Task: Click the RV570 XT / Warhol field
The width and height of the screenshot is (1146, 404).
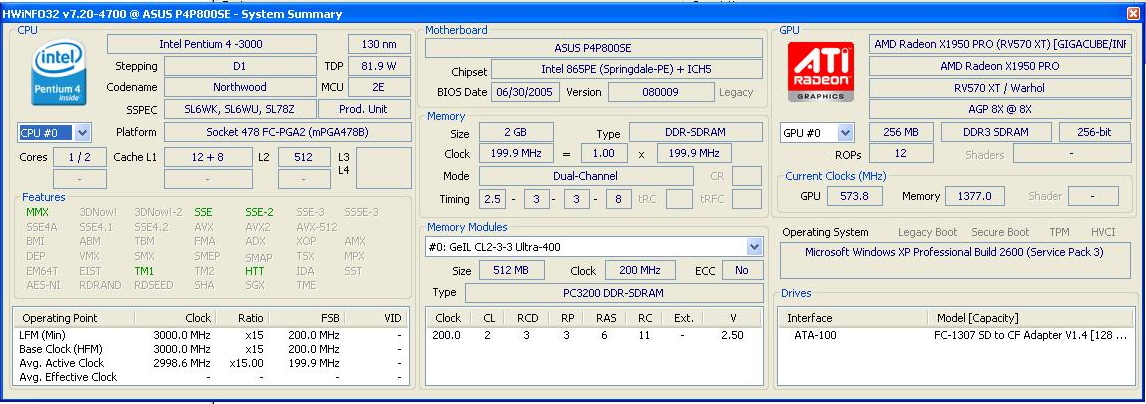Action: tap(999, 88)
